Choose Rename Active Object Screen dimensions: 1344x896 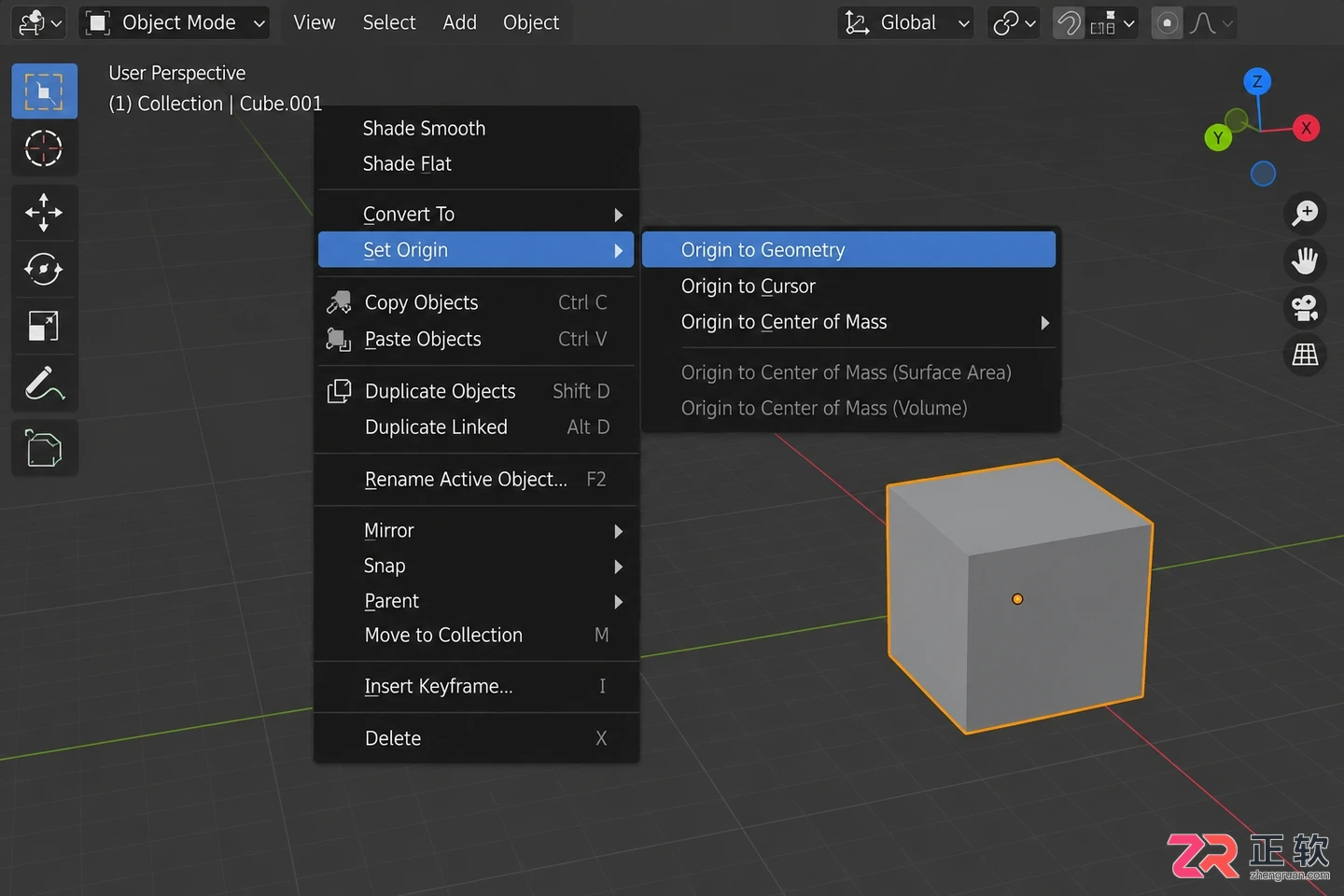pos(476,479)
